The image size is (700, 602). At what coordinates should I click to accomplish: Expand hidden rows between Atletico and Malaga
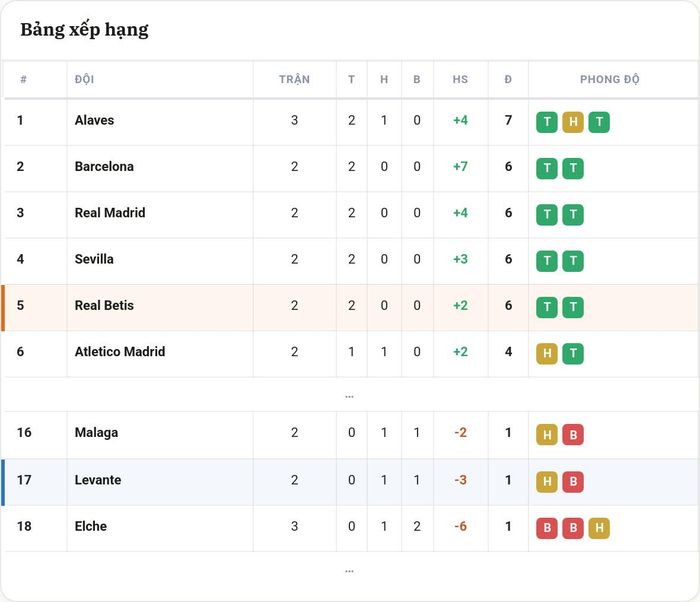[350, 396]
